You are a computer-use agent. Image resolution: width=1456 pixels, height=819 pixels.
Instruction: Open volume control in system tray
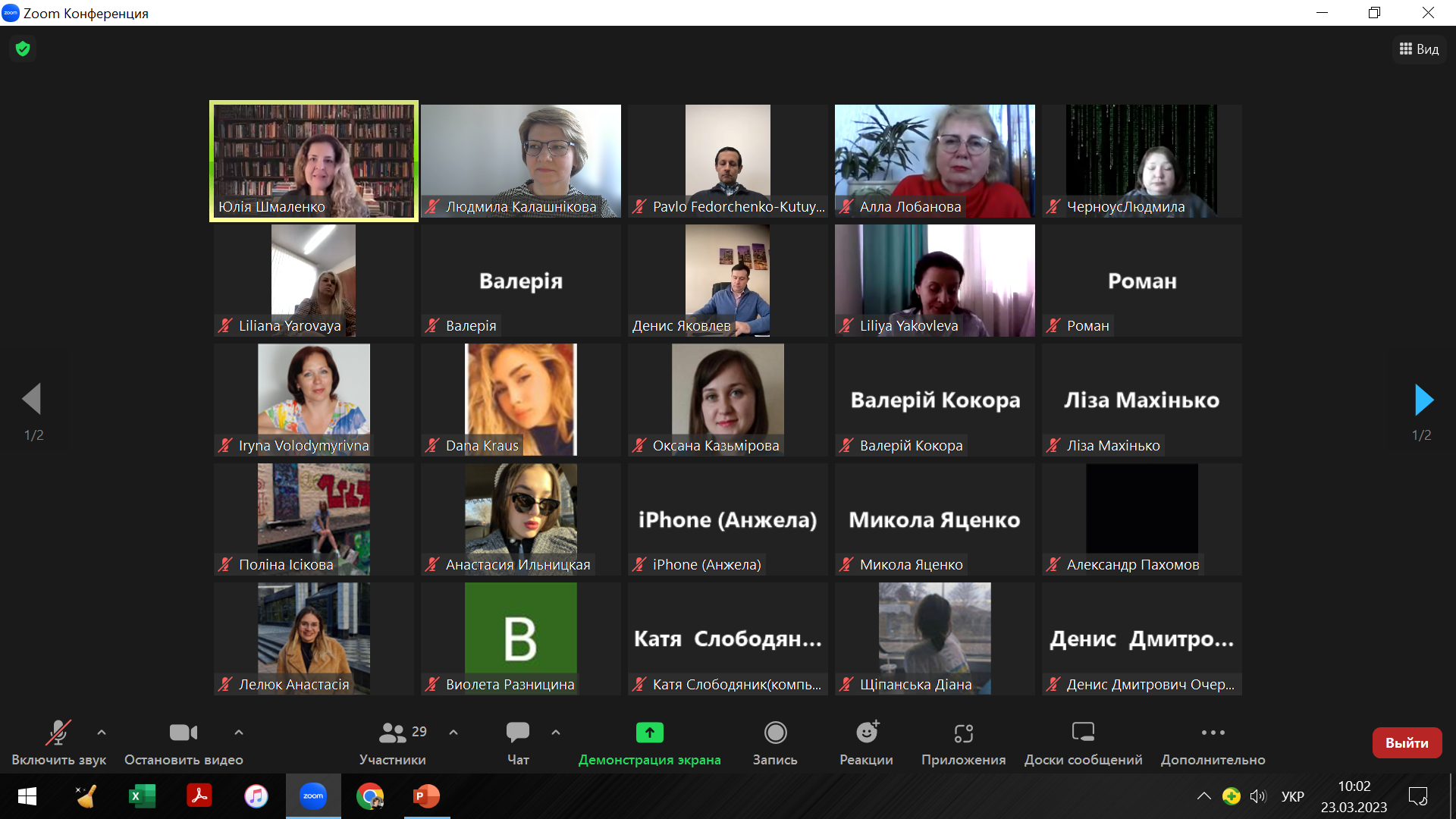1258,796
